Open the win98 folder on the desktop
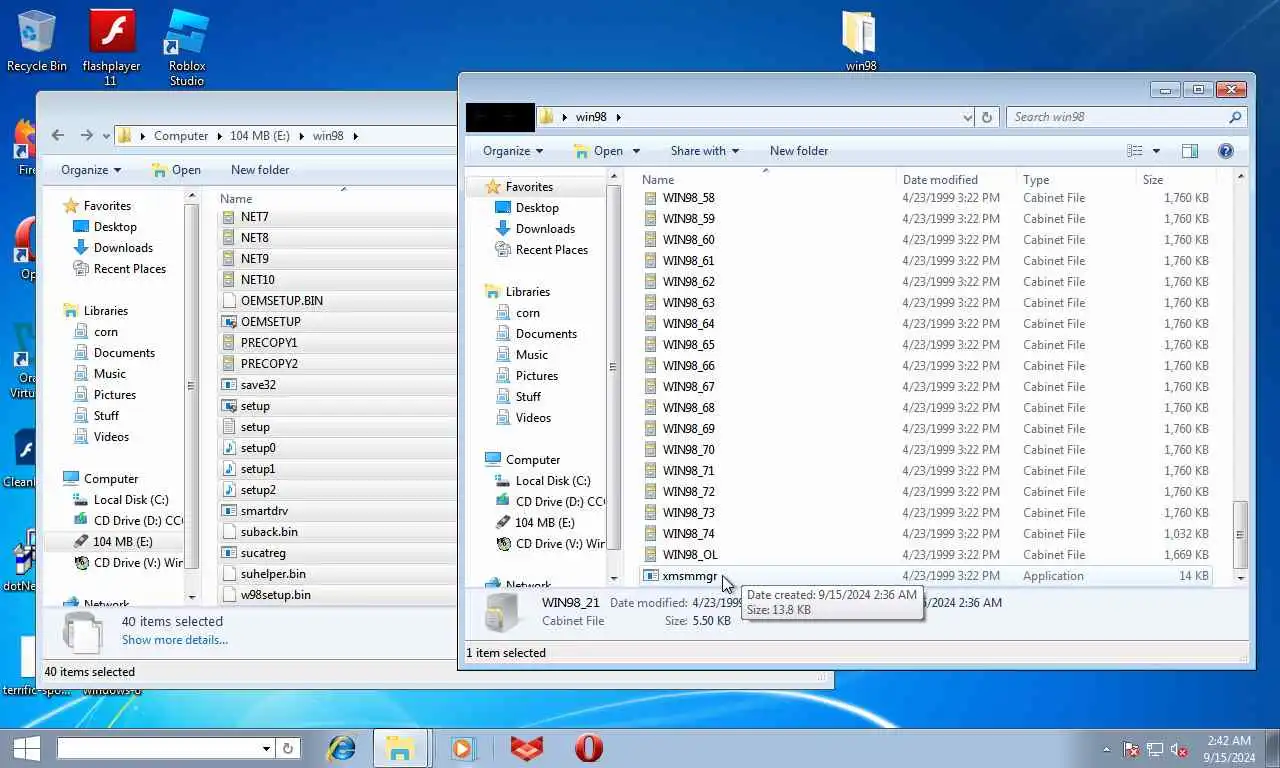Viewport: 1280px width, 768px height. click(x=860, y=41)
